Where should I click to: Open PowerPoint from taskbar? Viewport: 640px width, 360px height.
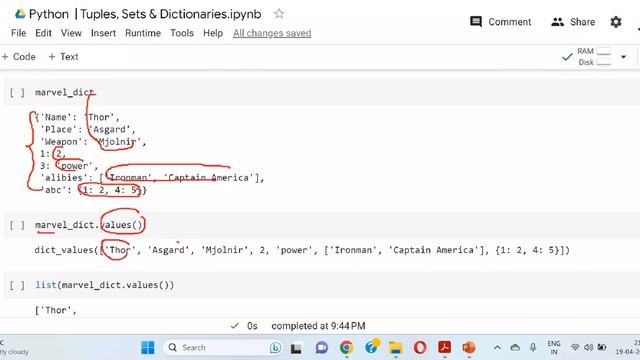pos(469,348)
